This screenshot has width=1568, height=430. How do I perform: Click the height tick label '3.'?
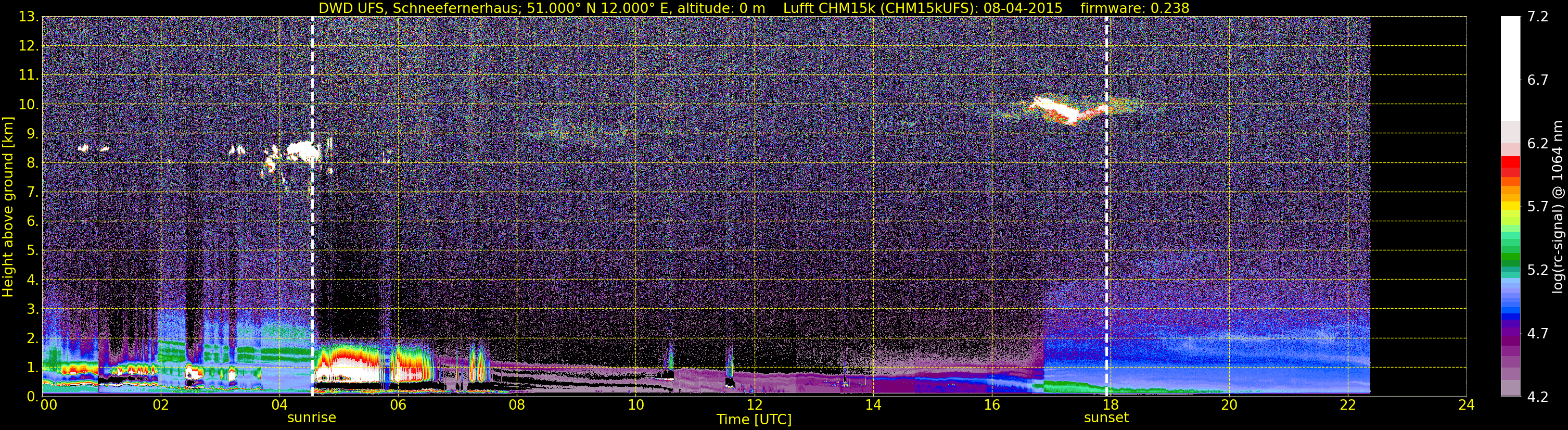(32, 309)
